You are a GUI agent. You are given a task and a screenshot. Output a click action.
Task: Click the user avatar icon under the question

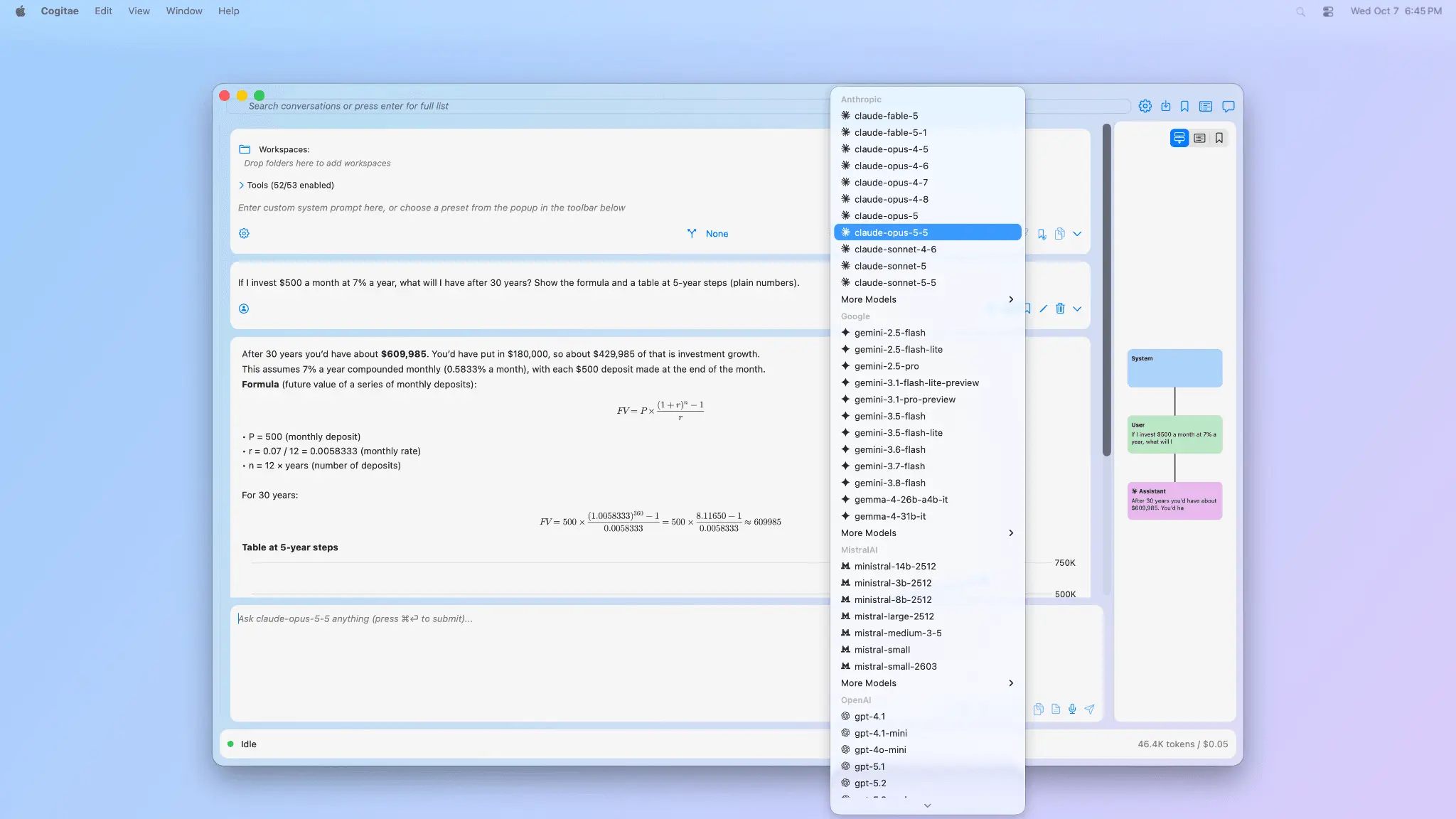pyautogui.click(x=244, y=309)
